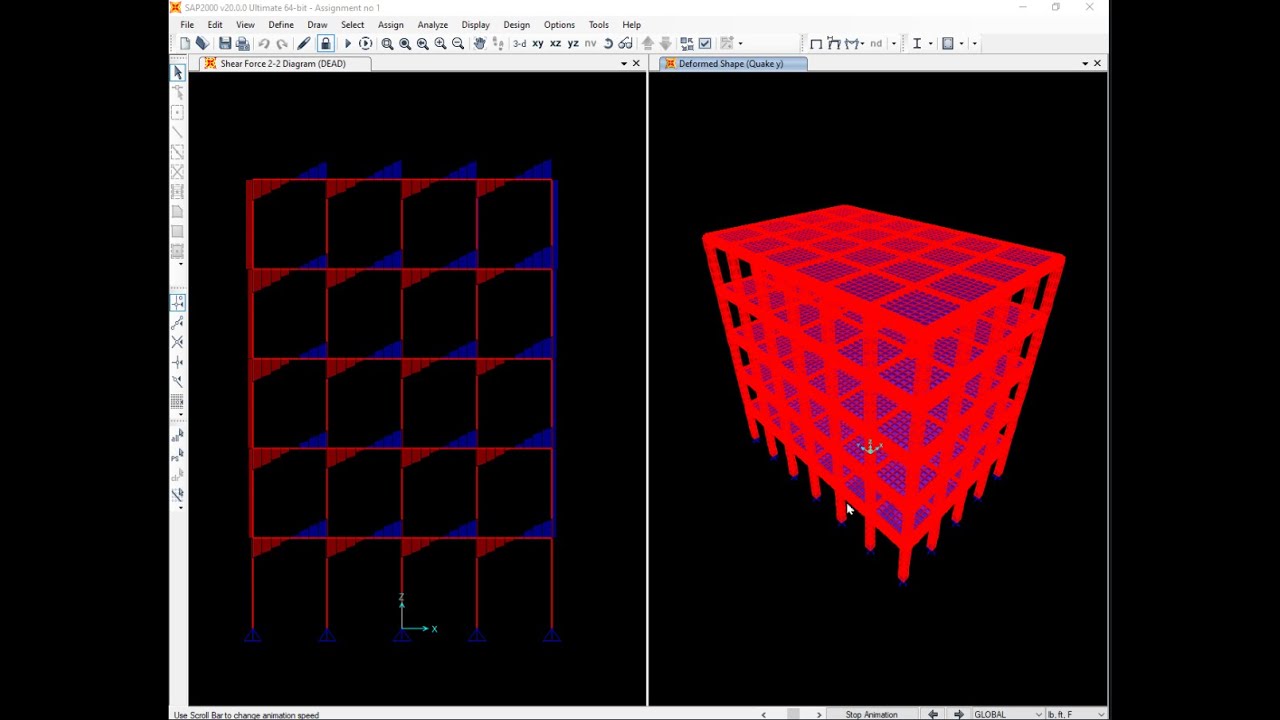Open the File menu
1280x720 pixels.
187,24
